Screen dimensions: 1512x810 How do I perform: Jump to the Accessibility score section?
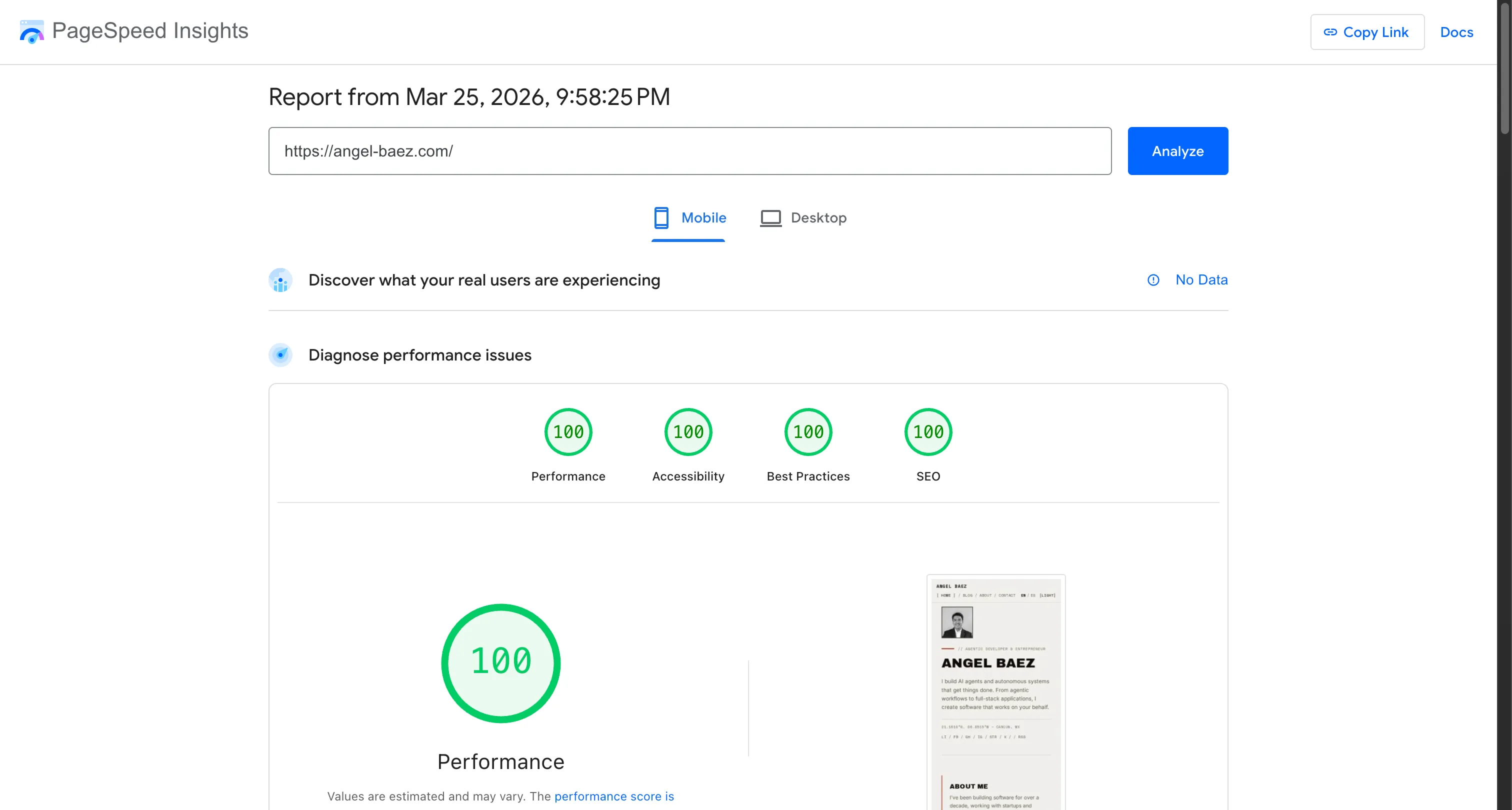[x=687, y=432]
